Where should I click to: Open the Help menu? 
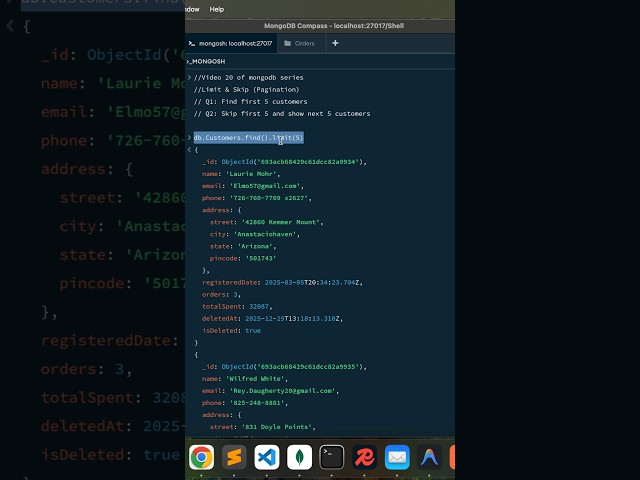click(x=217, y=9)
